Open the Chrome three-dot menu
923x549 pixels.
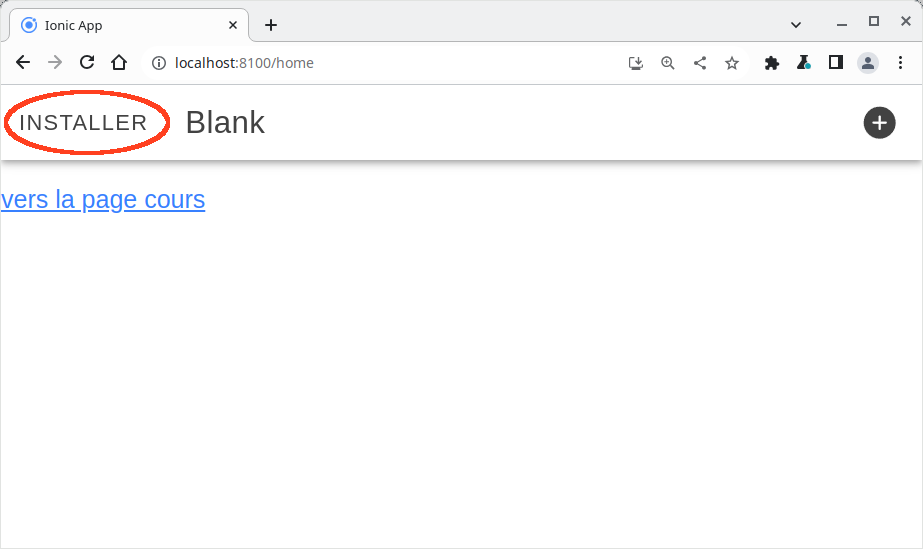point(900,63)
